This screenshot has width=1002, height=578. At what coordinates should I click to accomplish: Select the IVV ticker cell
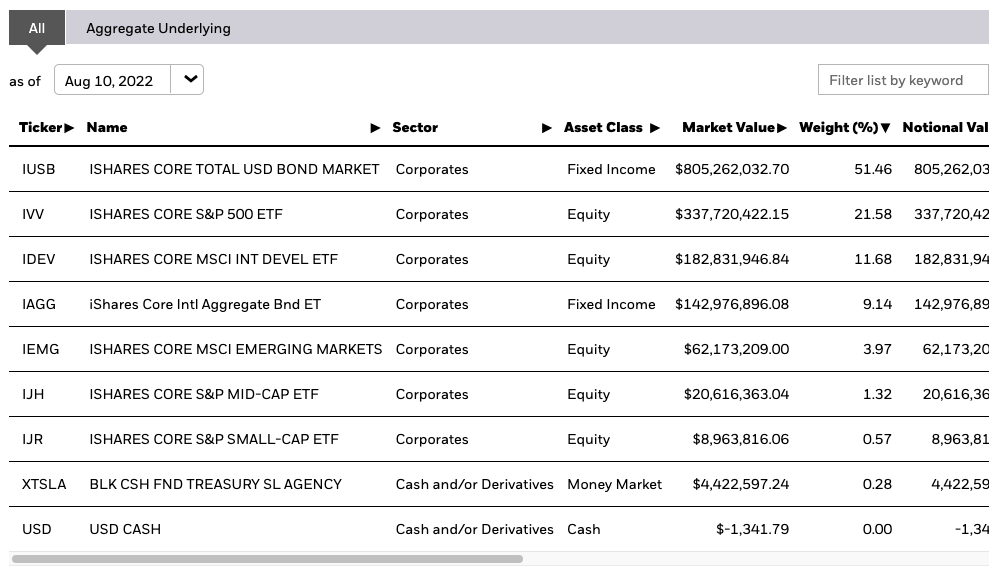tap(33, 214)
